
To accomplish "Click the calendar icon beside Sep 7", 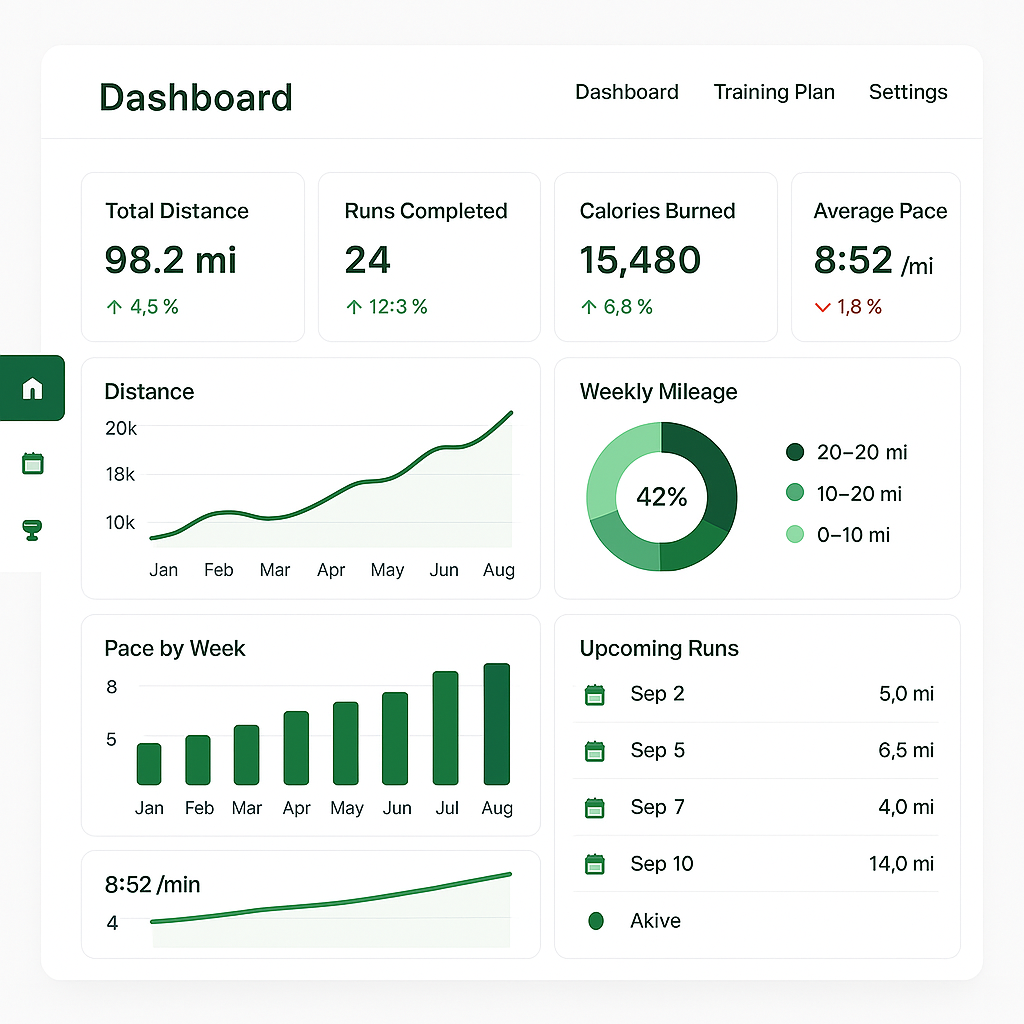I will point(595,808).
